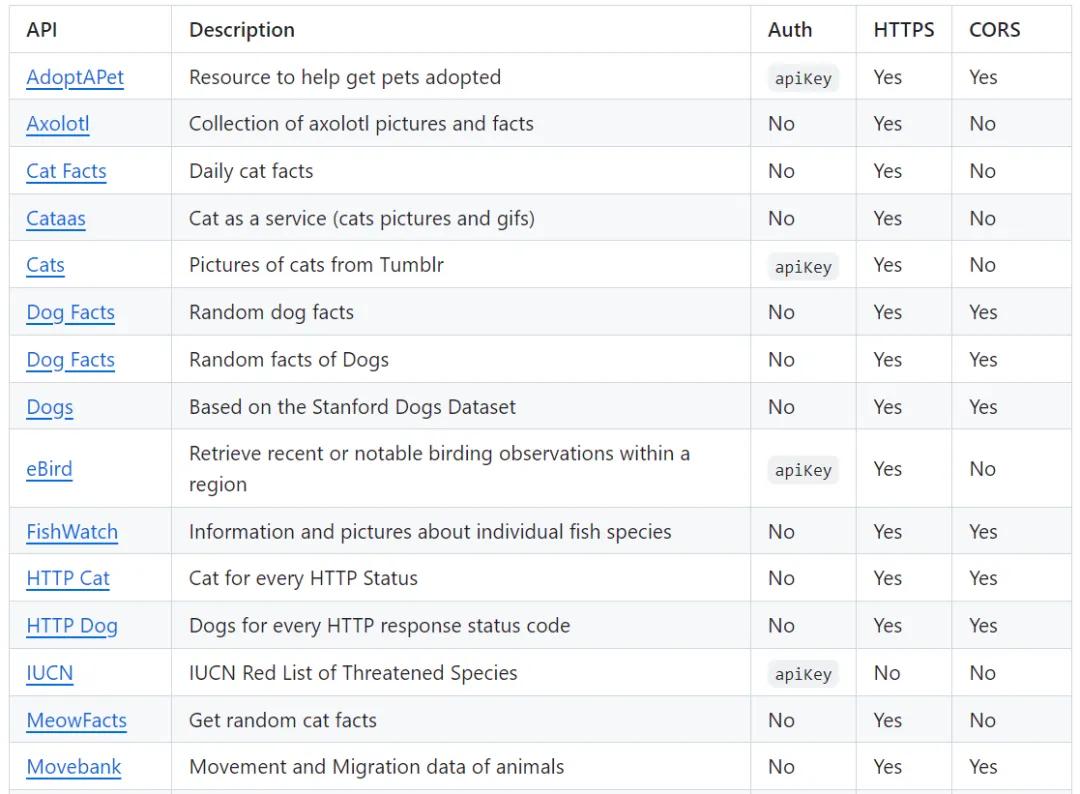
Task: Open the Cat Facts link
Action: (66, 171)
